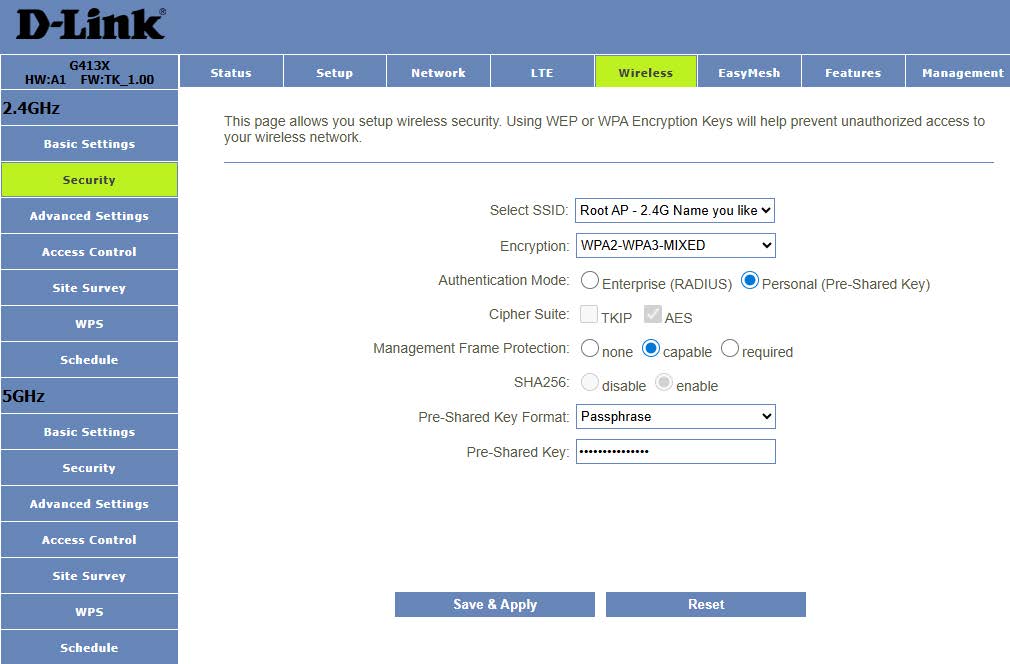Open 2.4GHz Basic Settings in sidebar
Screen dimensions: 1010x664
click(x=89, y=144)
